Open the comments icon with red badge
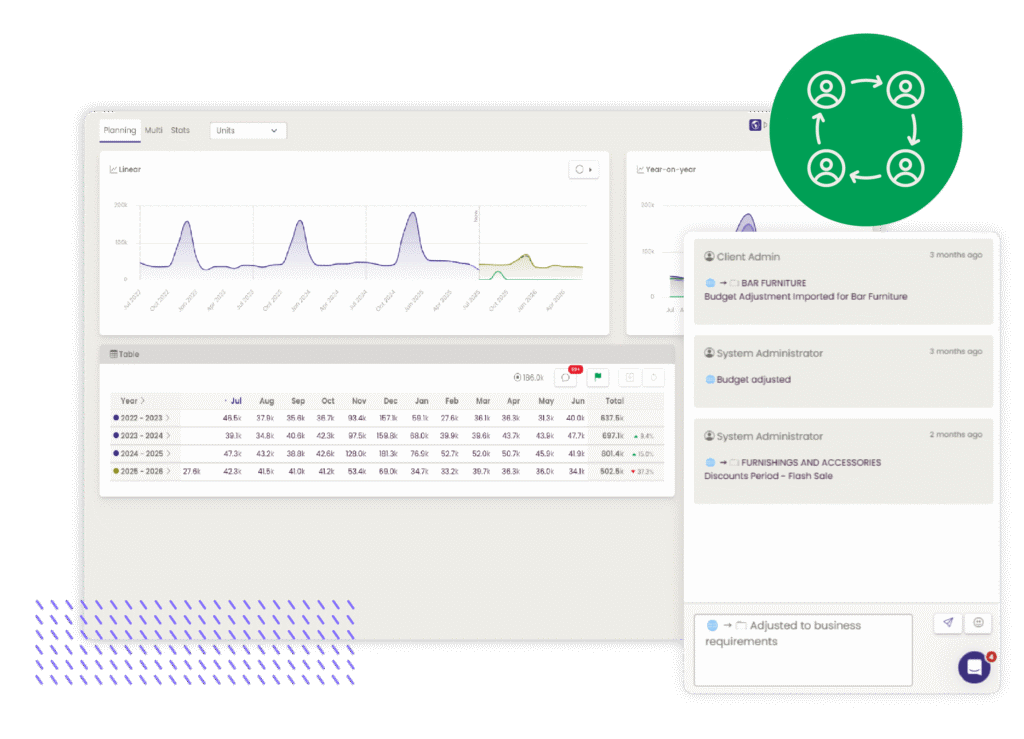 click(566, 377)
